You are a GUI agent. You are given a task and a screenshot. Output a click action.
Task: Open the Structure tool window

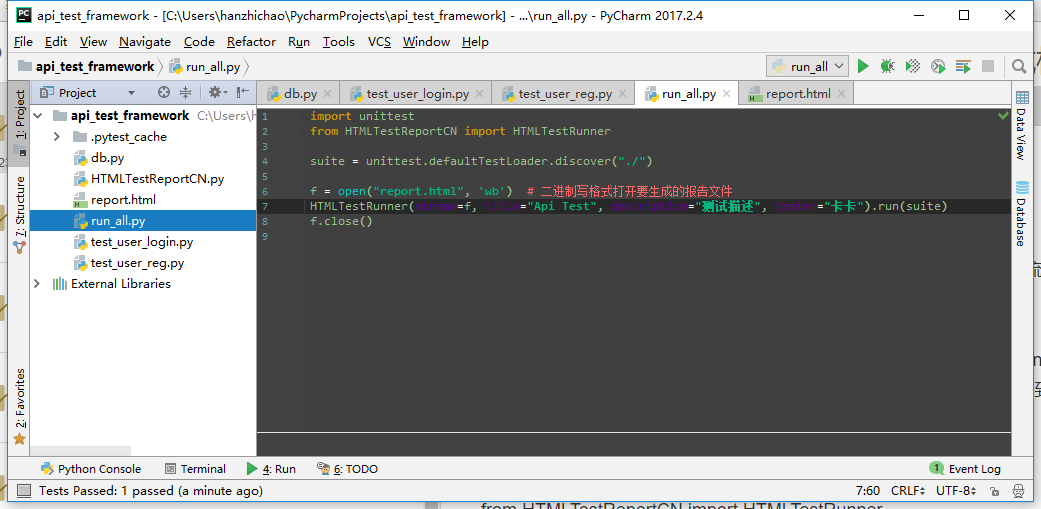(19, 214)
